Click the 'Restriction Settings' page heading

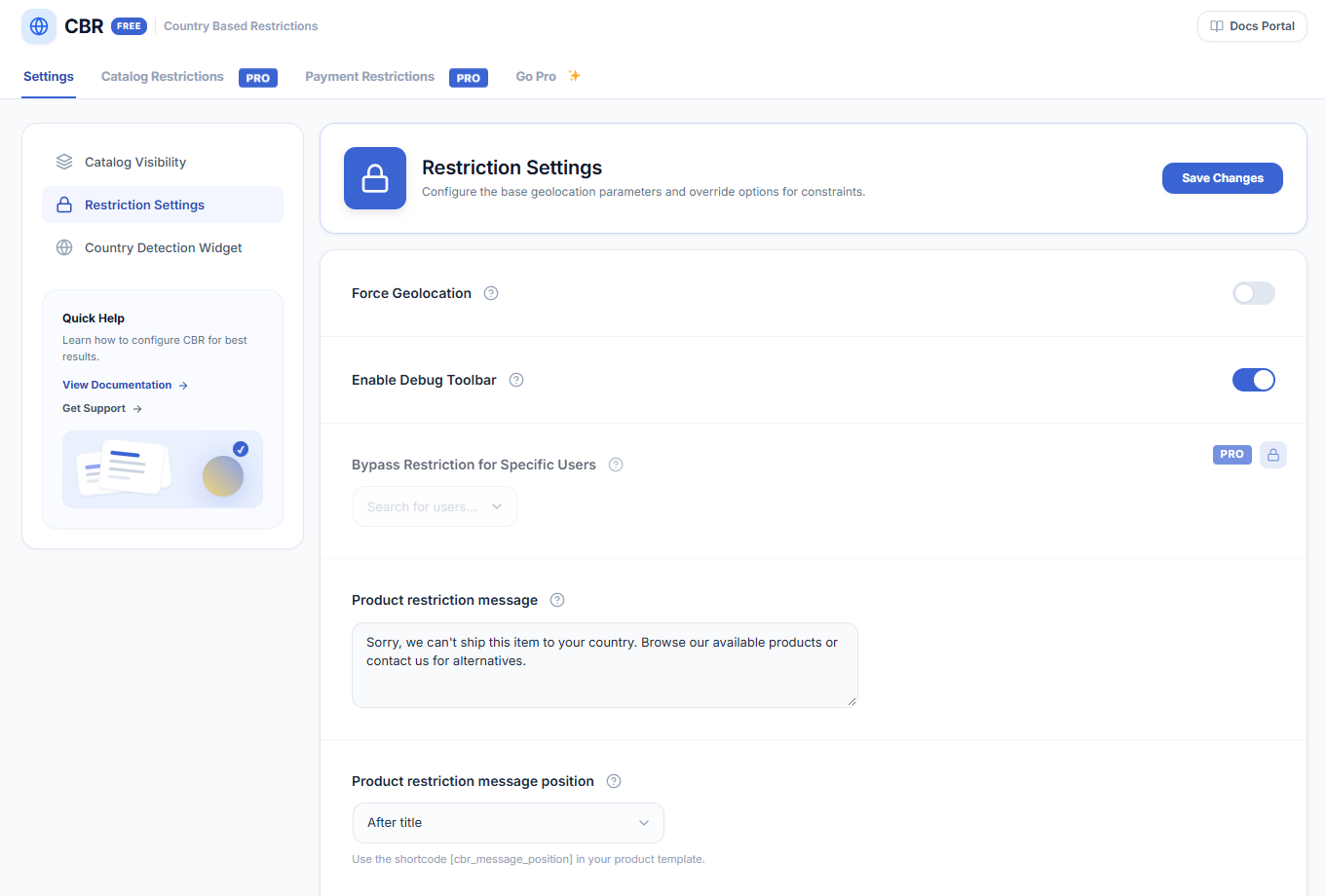pyautogui.click(x=512, y=168)
